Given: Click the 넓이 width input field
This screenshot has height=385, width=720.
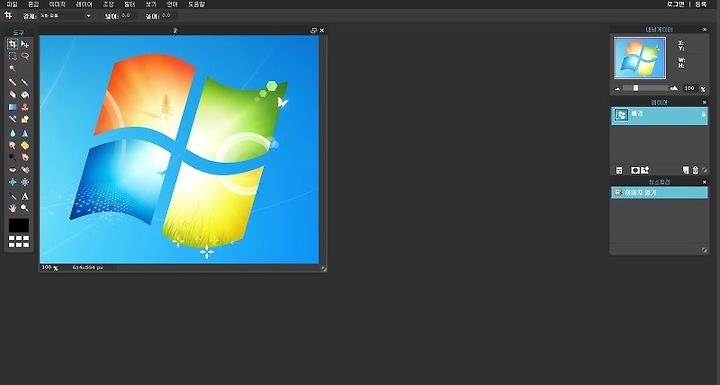Looking at the screenshot, I should coord(129,16).
